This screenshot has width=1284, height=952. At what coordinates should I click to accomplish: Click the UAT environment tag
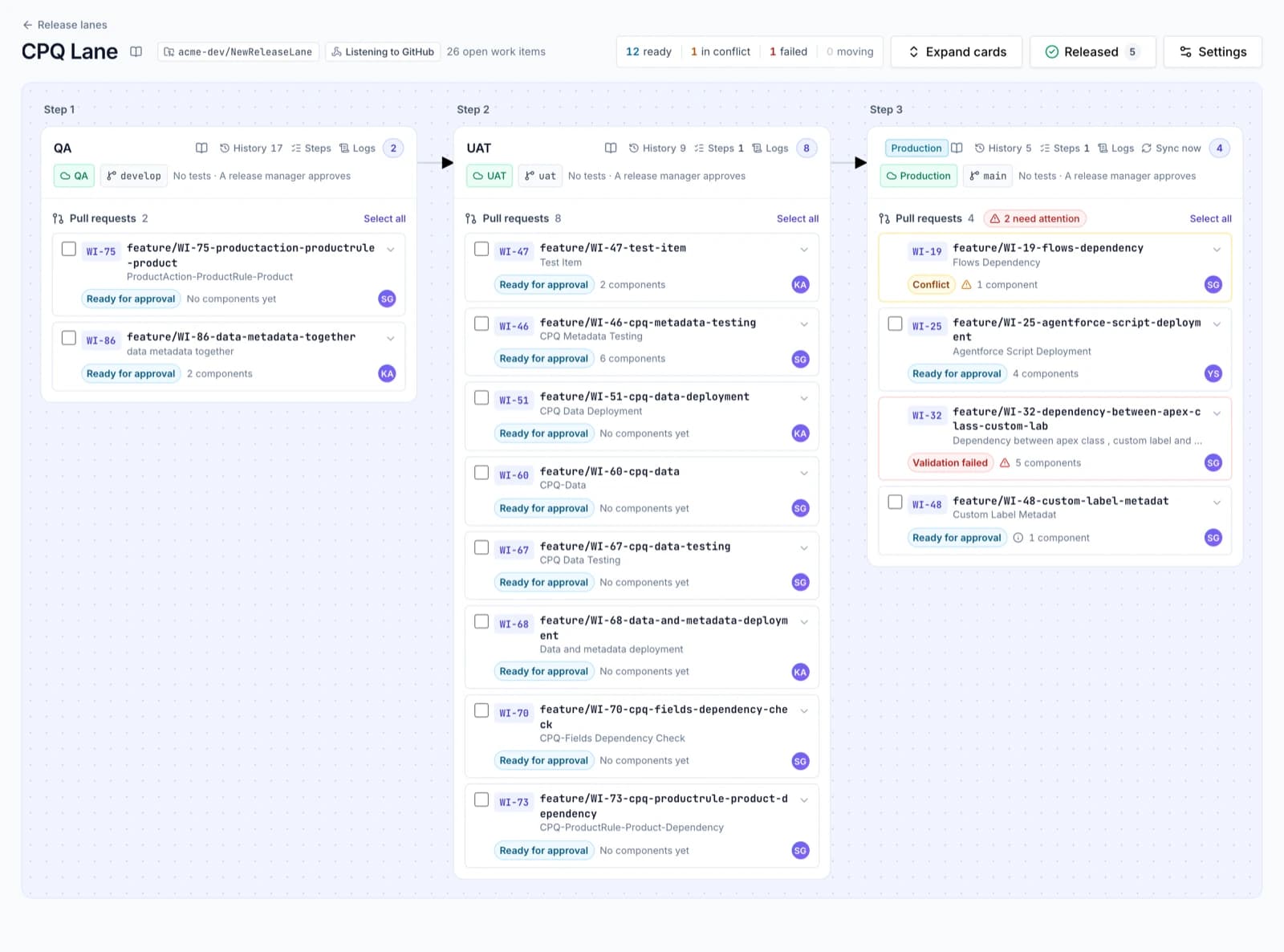click(x=490, y=176)
